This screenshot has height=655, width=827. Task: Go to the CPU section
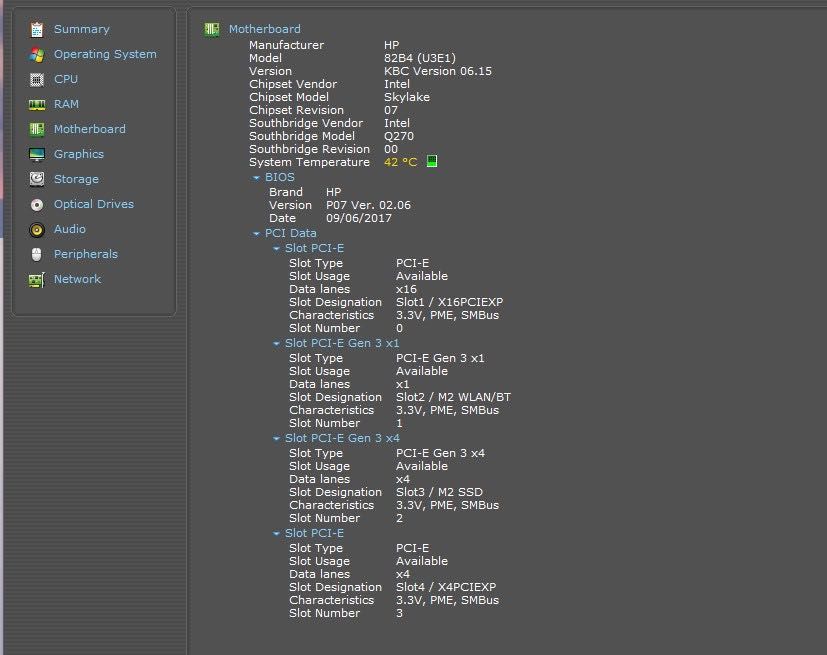point(66,79)
